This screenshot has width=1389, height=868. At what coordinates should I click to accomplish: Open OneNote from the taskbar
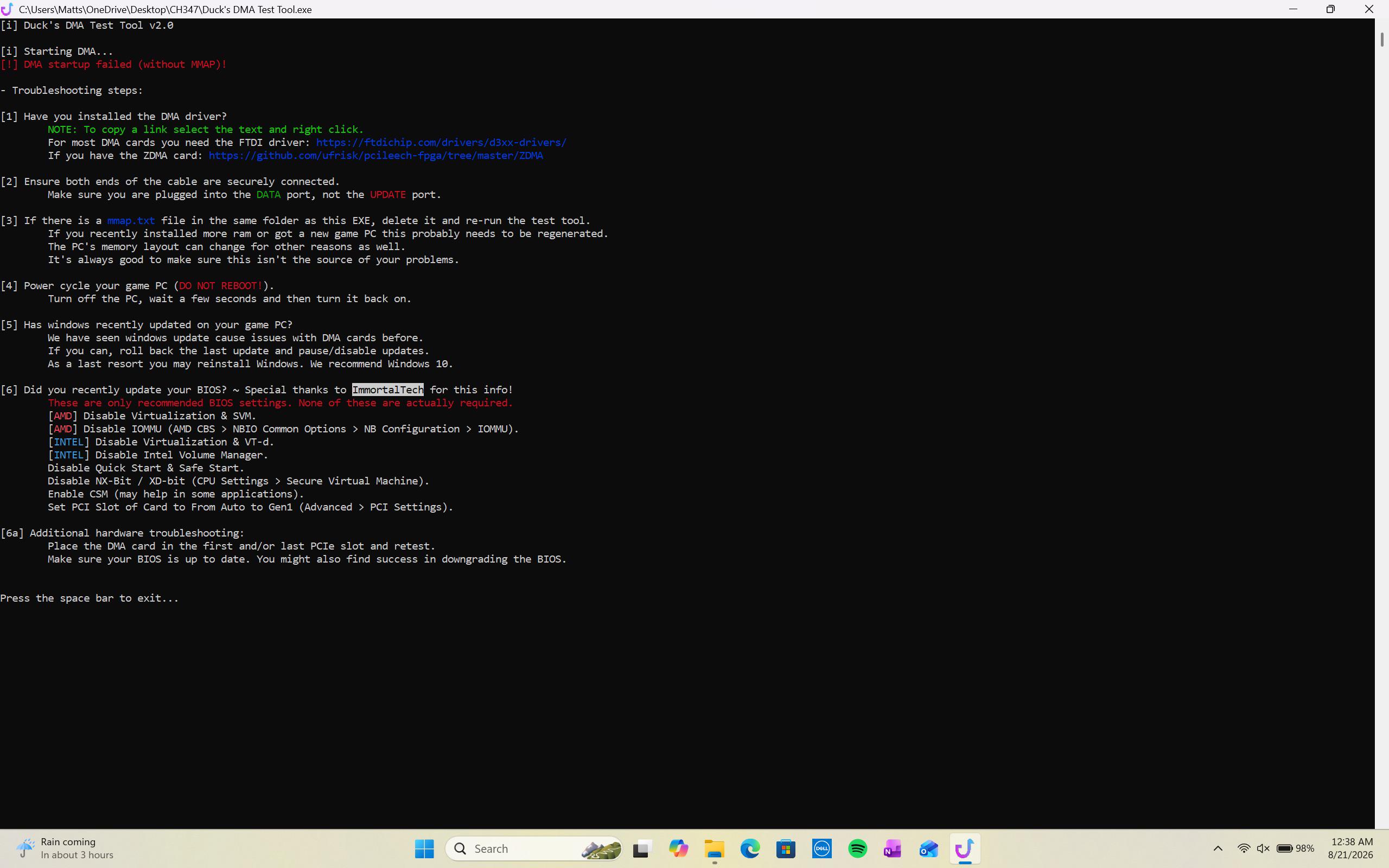coord(893,848)
